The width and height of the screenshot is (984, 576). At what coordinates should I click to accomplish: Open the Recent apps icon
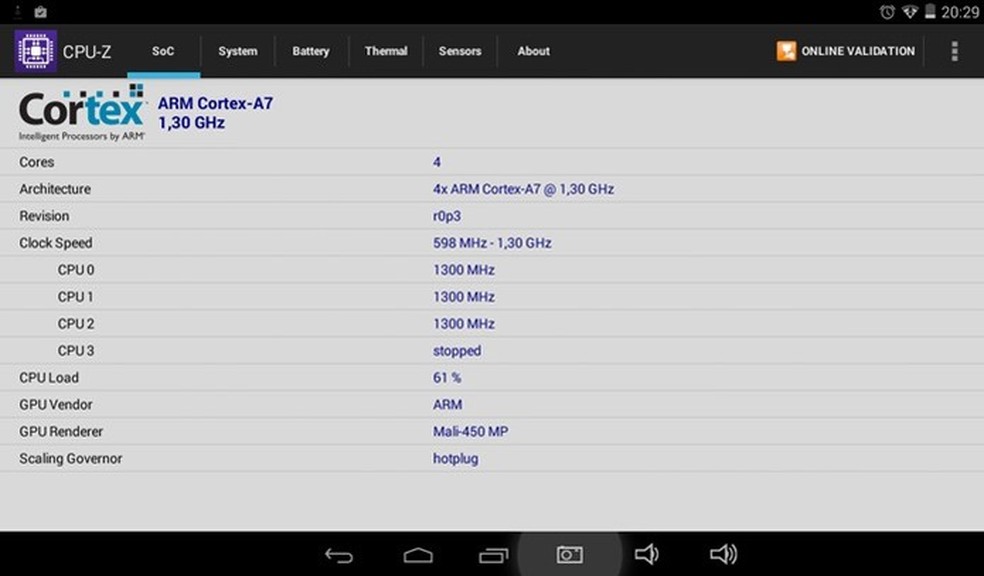click(493, 553)
